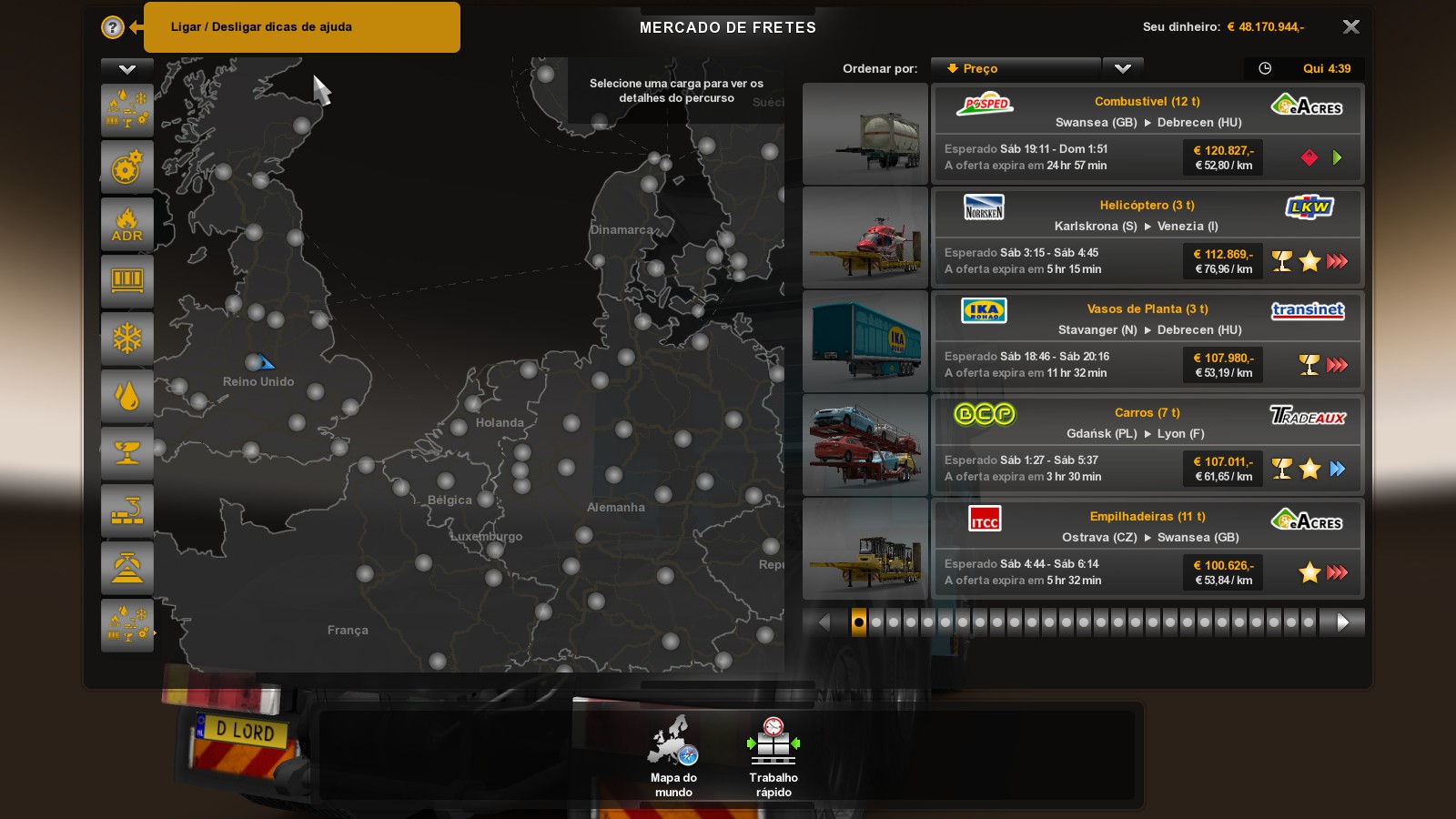Select the Empilhadeiras (11 t) job title

pyautogui.click(x=1148, y=517)
